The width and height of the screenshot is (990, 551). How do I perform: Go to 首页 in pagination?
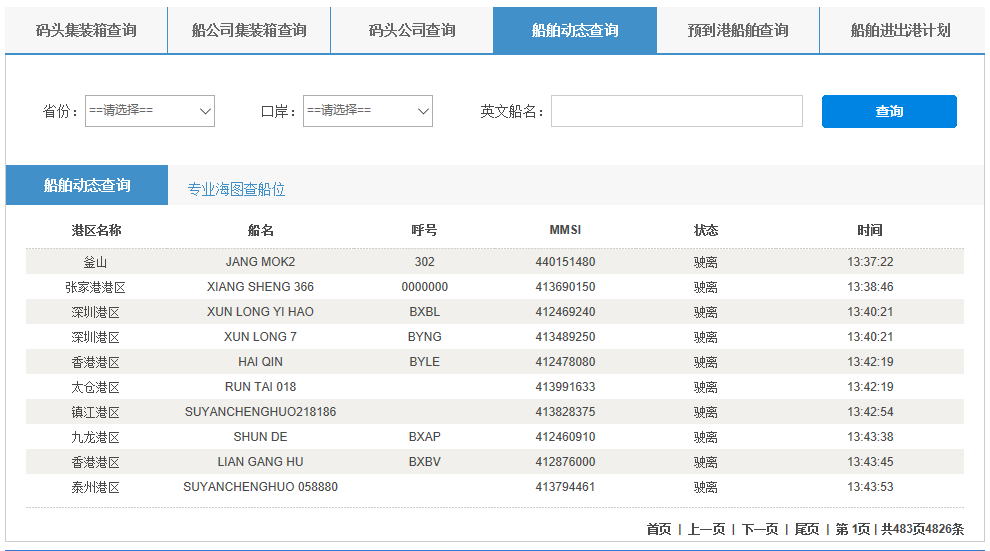(x=659, y=529)
